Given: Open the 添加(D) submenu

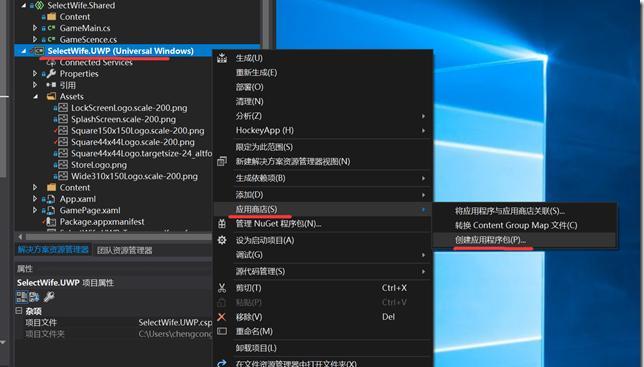Looking at the screenshot, I should coord(323,195).
